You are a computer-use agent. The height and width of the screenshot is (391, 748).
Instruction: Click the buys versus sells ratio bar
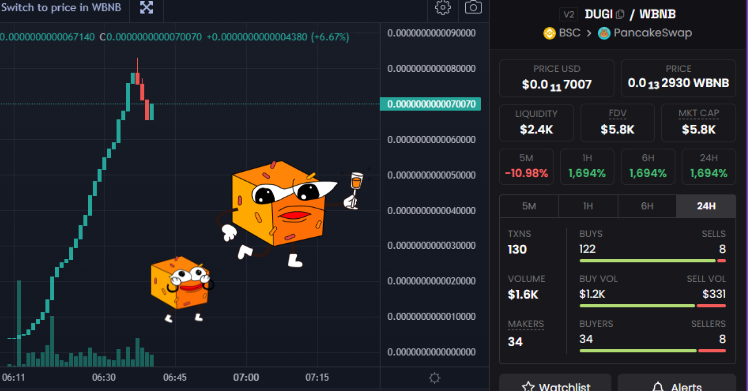(653, 261)
